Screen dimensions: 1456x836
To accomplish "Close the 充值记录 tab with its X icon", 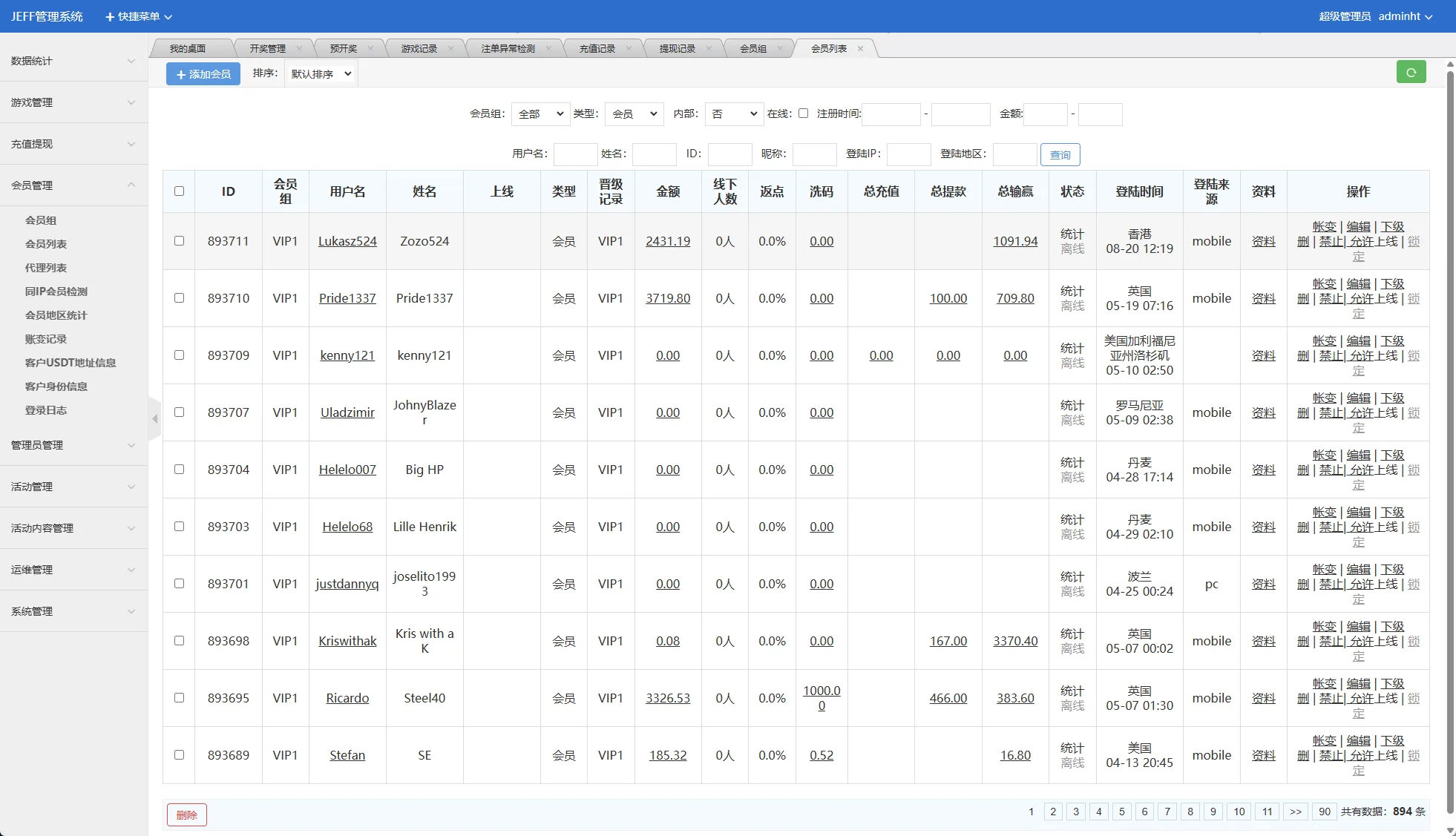I will (629, 49).
